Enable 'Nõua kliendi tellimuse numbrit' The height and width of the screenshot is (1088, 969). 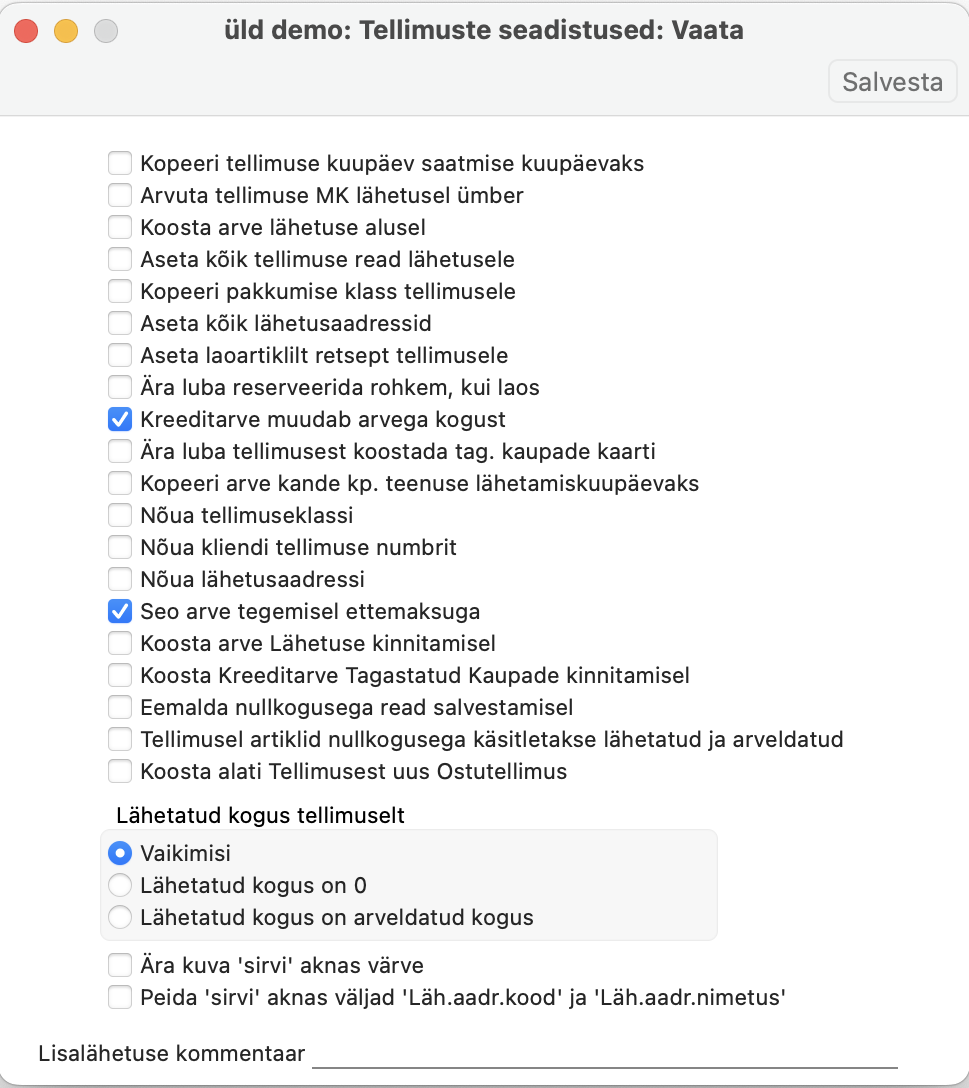120,547
